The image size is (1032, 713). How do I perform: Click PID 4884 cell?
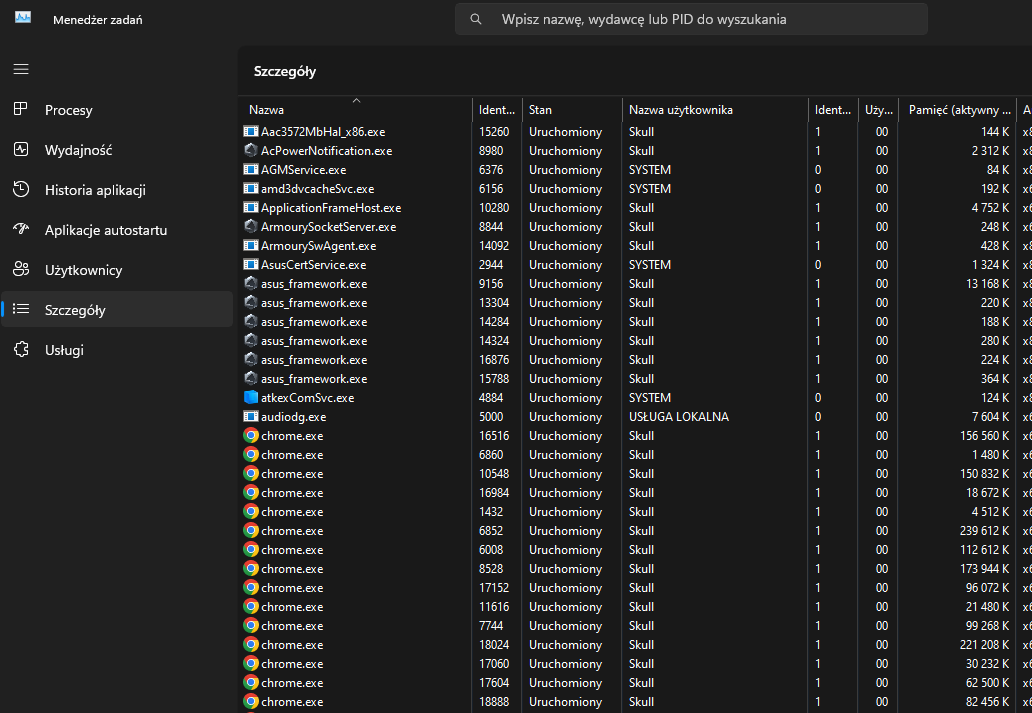[491, 398]
